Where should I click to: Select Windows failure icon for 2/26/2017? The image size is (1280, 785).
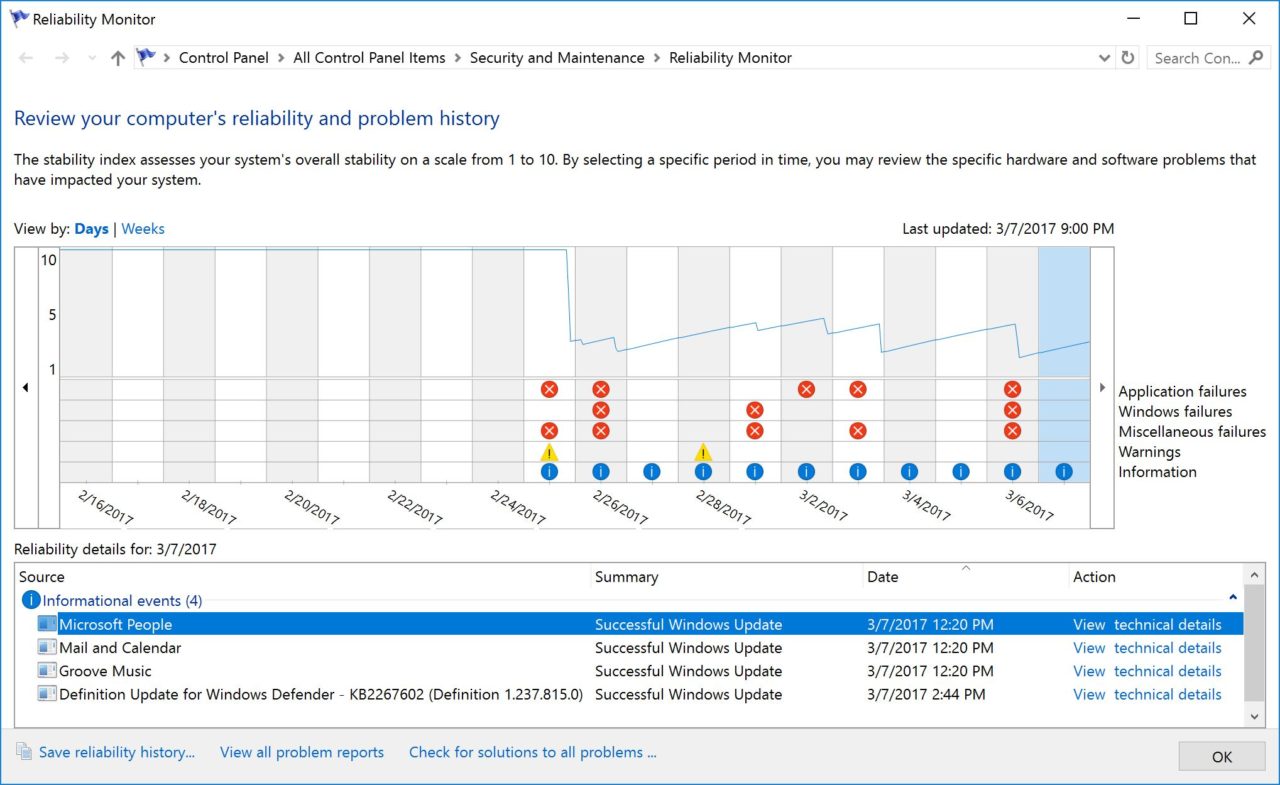(x=601, y=410)
